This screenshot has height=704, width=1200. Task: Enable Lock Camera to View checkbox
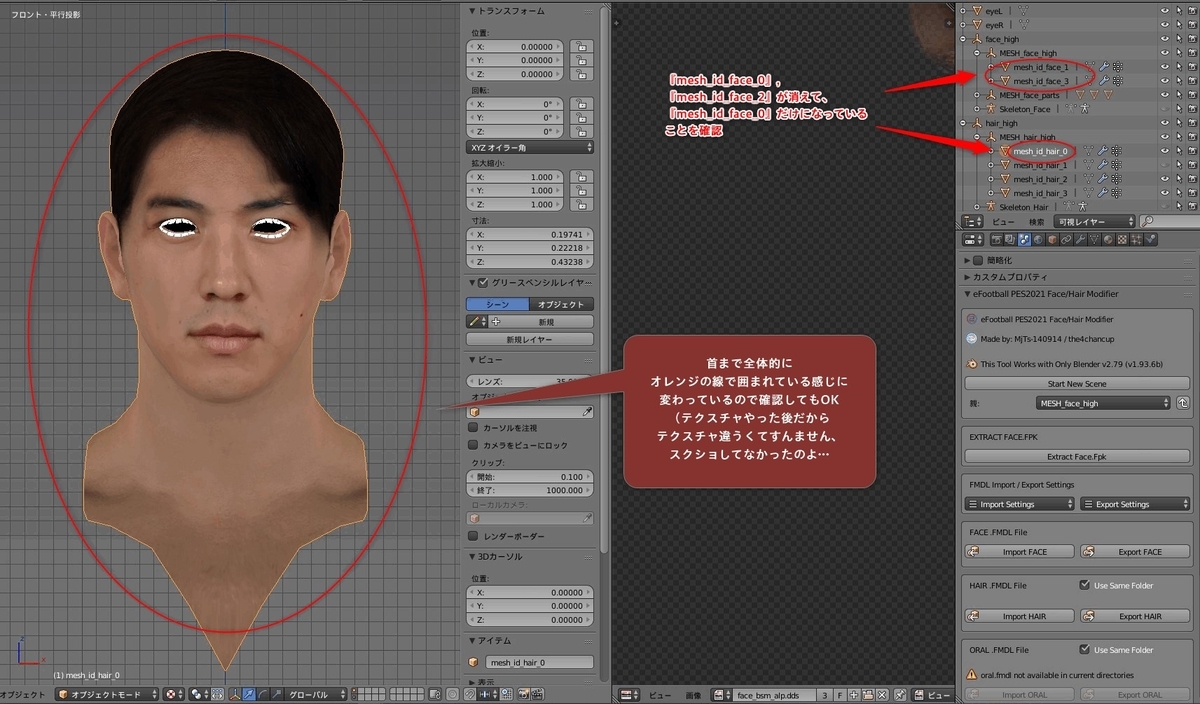[x=473, y=445]
